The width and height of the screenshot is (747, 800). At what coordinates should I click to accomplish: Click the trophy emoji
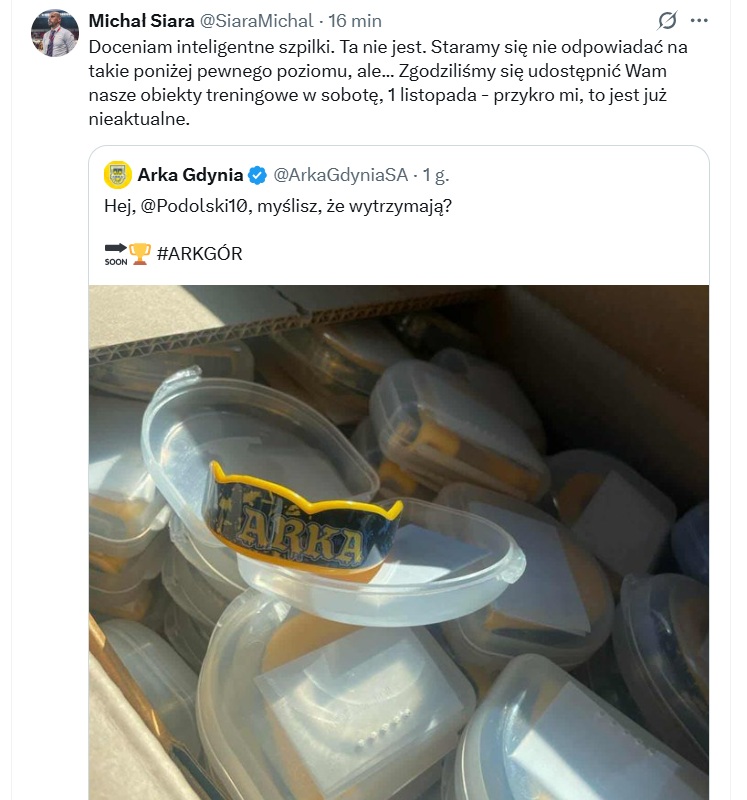pyautogui.click(x=140, y=254)
